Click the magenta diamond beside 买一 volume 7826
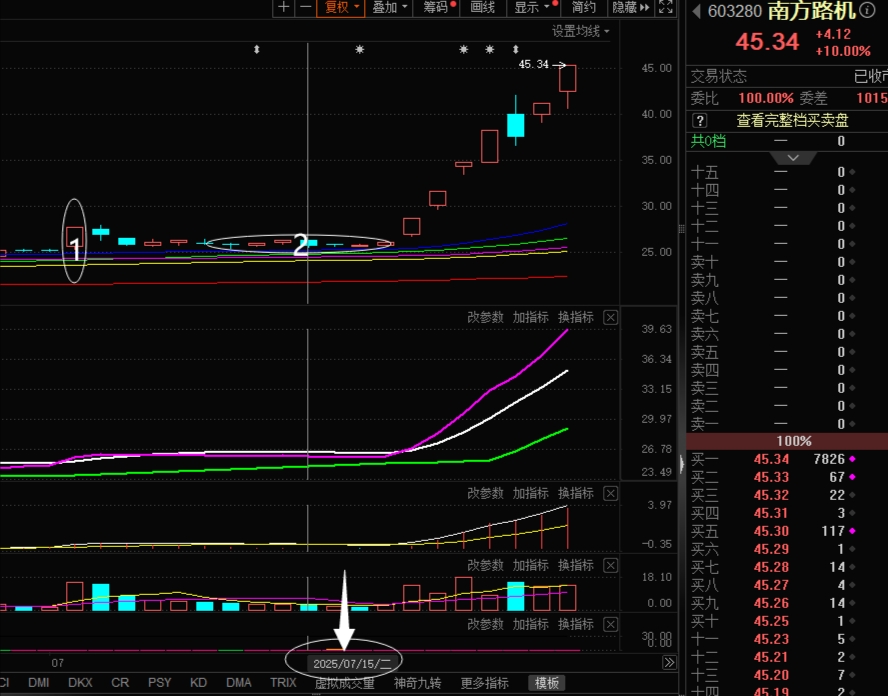The width and height of the screenshot is (888, 696). click(852, 459)
